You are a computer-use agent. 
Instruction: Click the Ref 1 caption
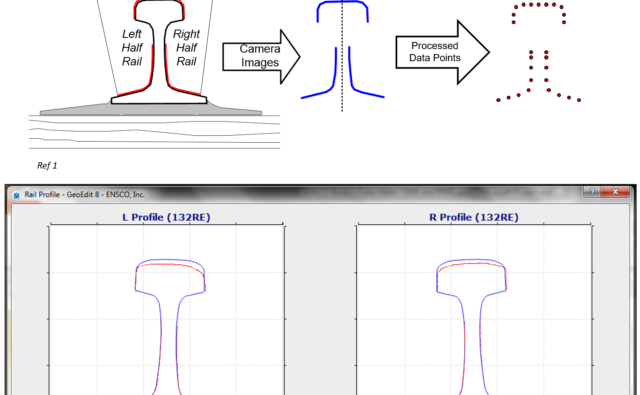click(47, 166)
